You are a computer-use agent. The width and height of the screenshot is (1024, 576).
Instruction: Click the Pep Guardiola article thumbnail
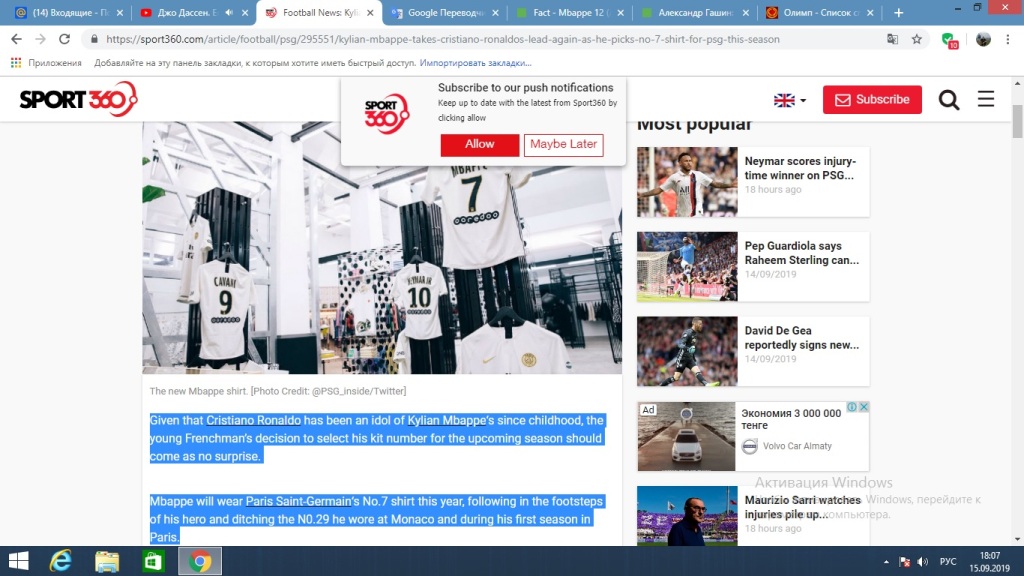click(x=687, y=266)
